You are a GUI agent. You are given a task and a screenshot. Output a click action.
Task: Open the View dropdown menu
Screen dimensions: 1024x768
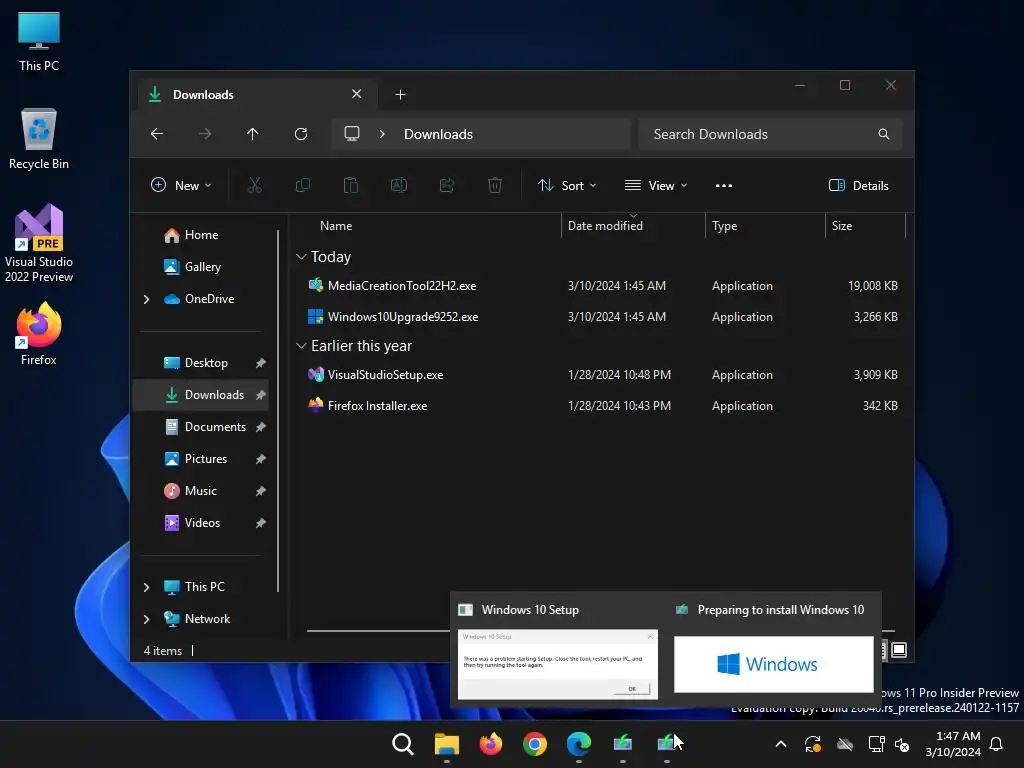[656, 185]
